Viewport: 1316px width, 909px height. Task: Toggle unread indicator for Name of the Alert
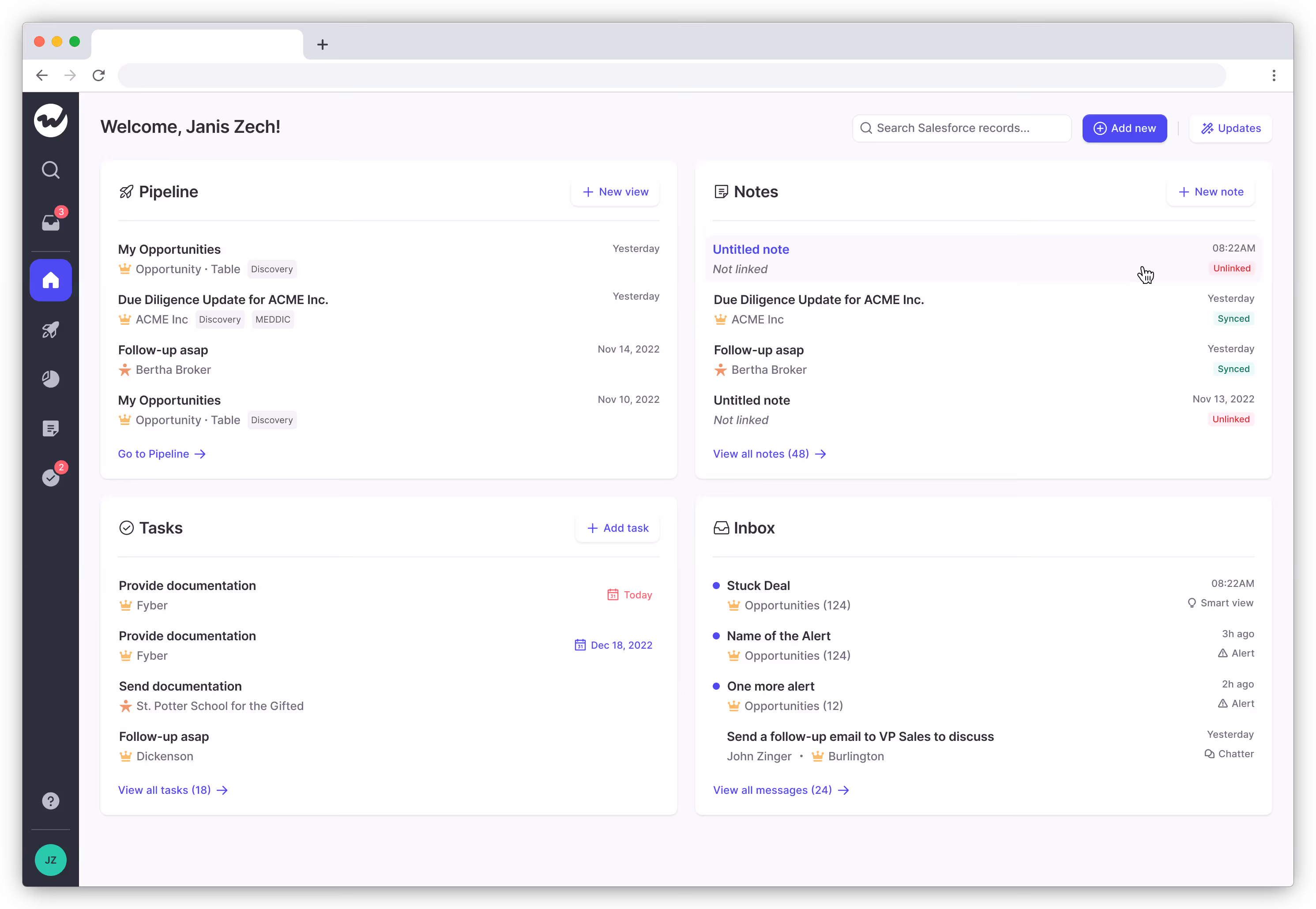(716, 635)
